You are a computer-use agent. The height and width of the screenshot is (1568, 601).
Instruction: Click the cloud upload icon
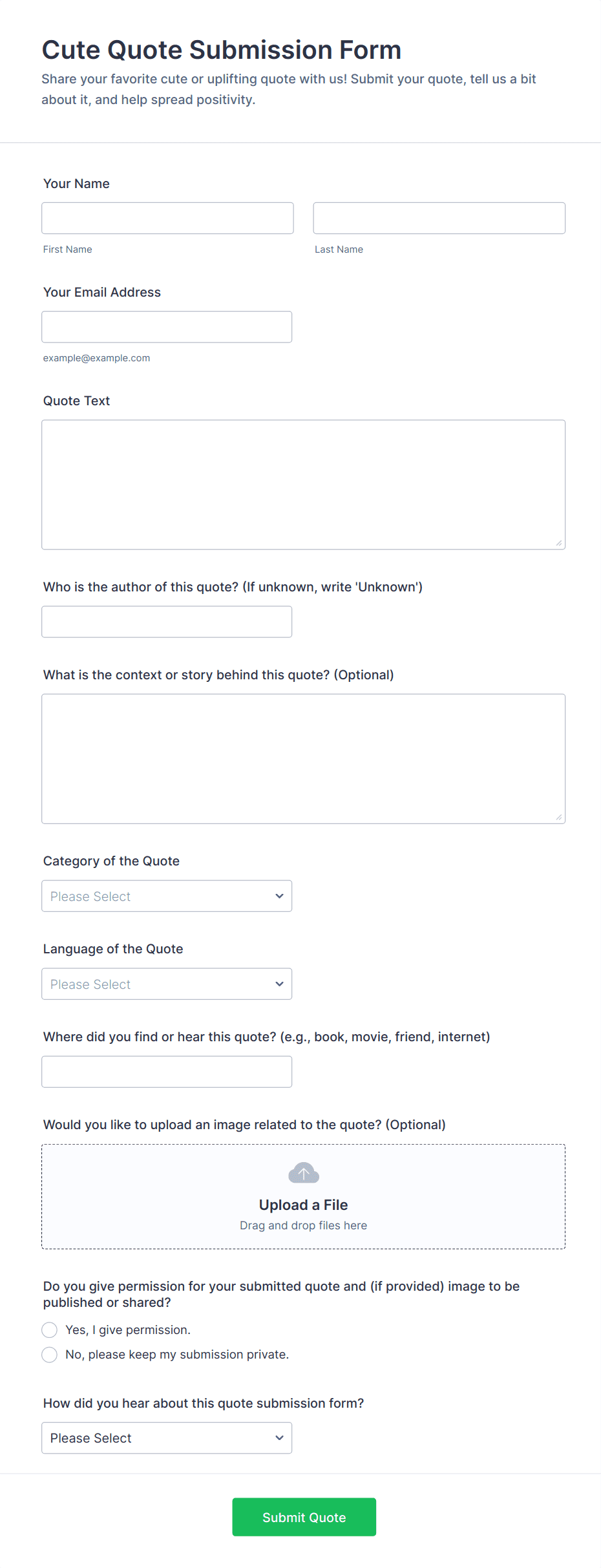[303, 1172]
